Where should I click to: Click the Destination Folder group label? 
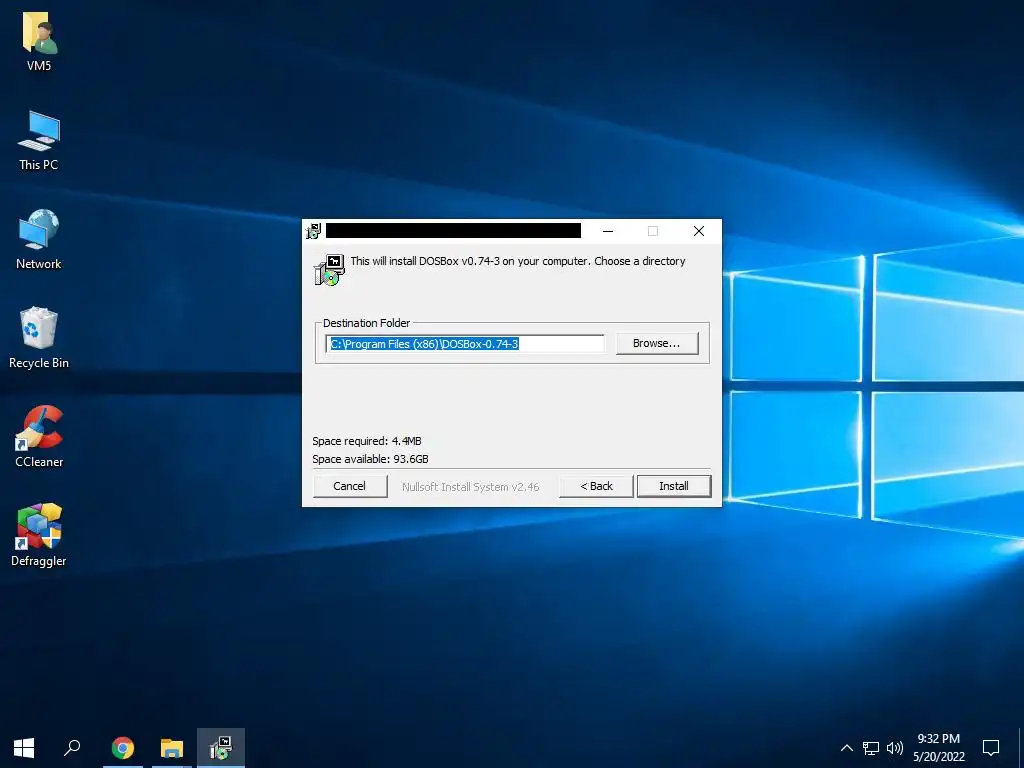click(x=366, y=323)
